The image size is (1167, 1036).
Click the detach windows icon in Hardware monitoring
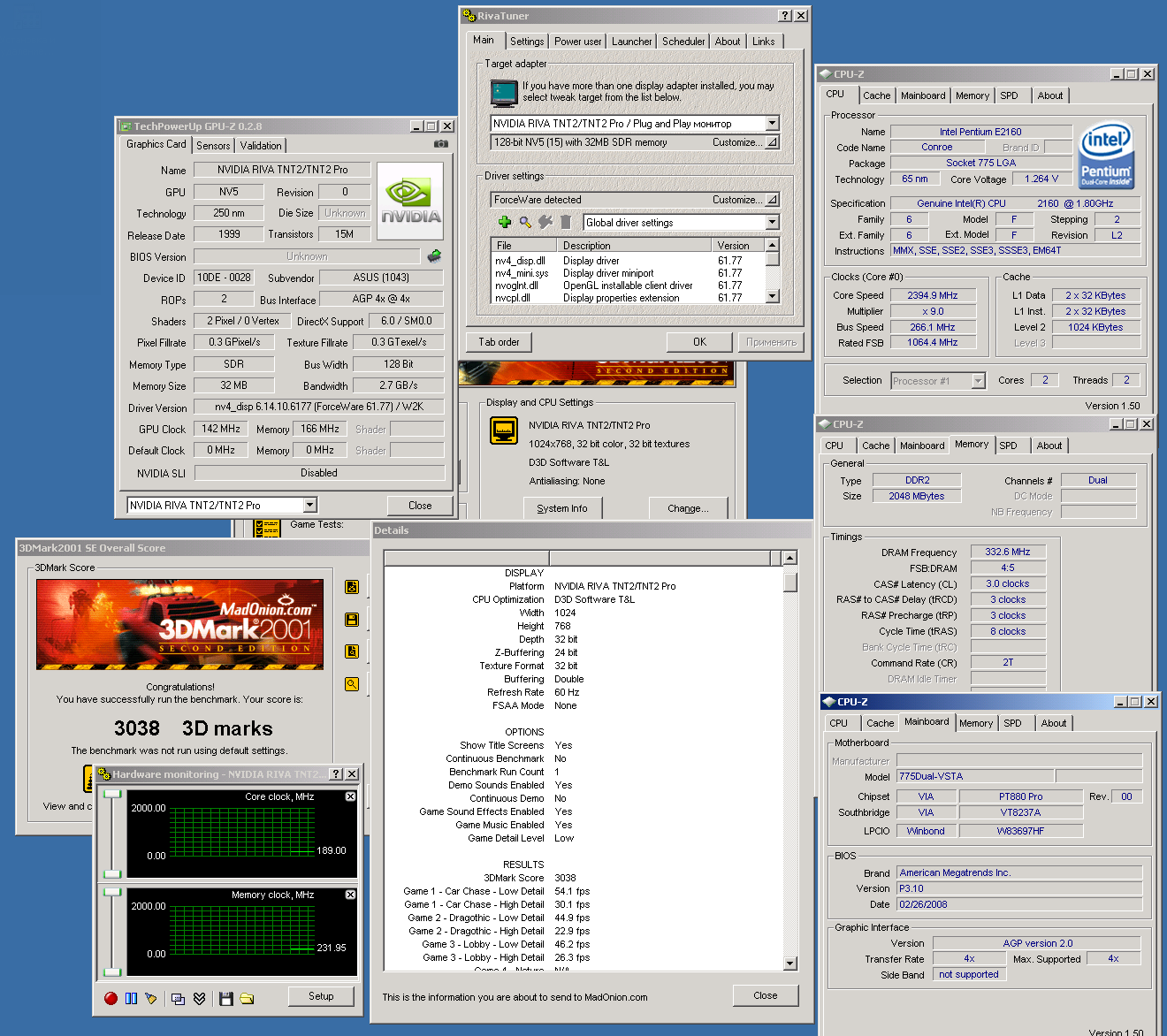click(x=178, y=998)
